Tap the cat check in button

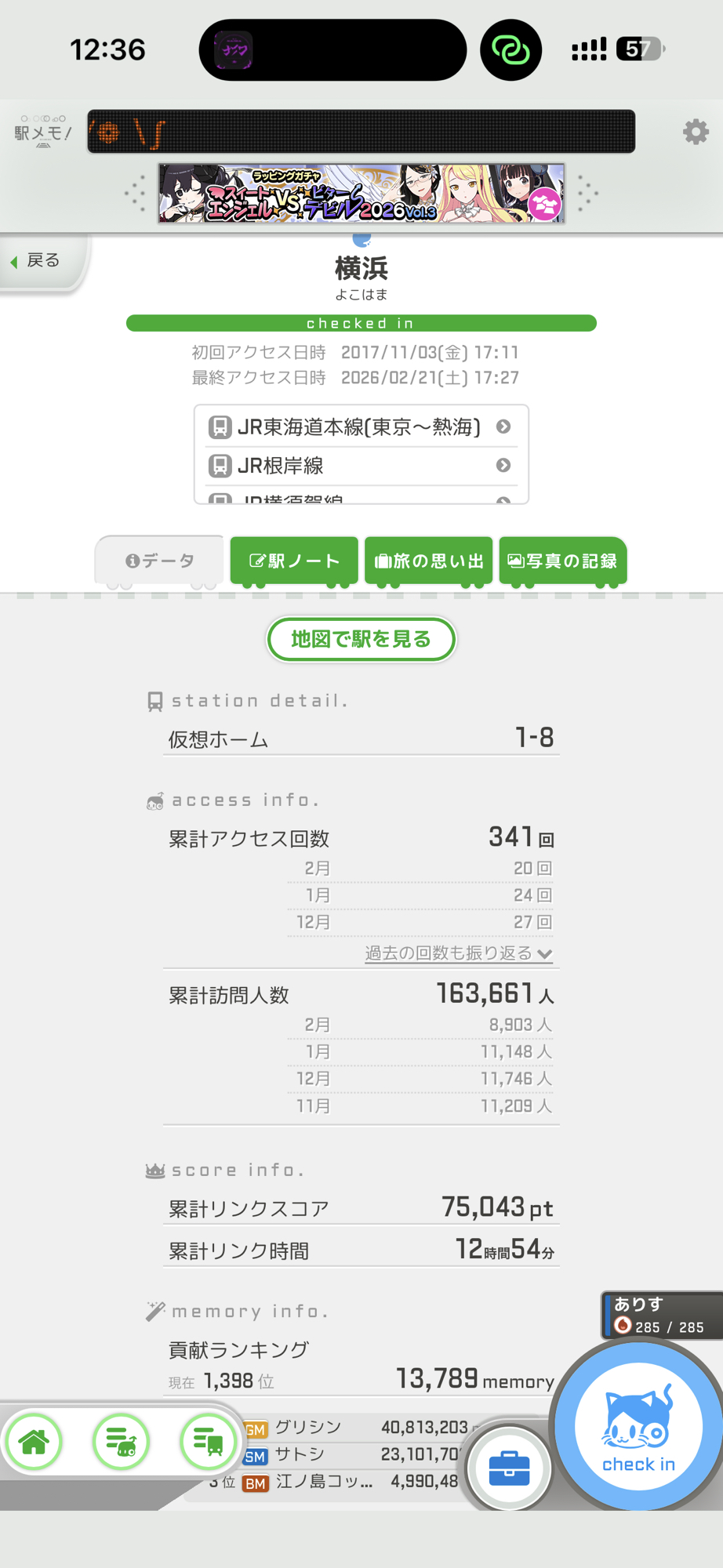(x=638, y=1428)
